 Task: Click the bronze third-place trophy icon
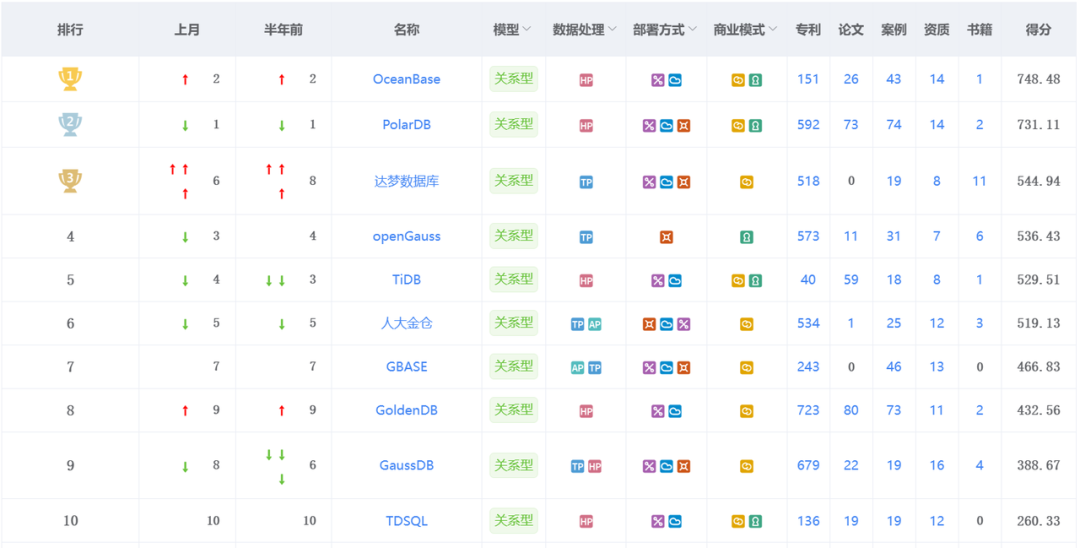(70, 181)
